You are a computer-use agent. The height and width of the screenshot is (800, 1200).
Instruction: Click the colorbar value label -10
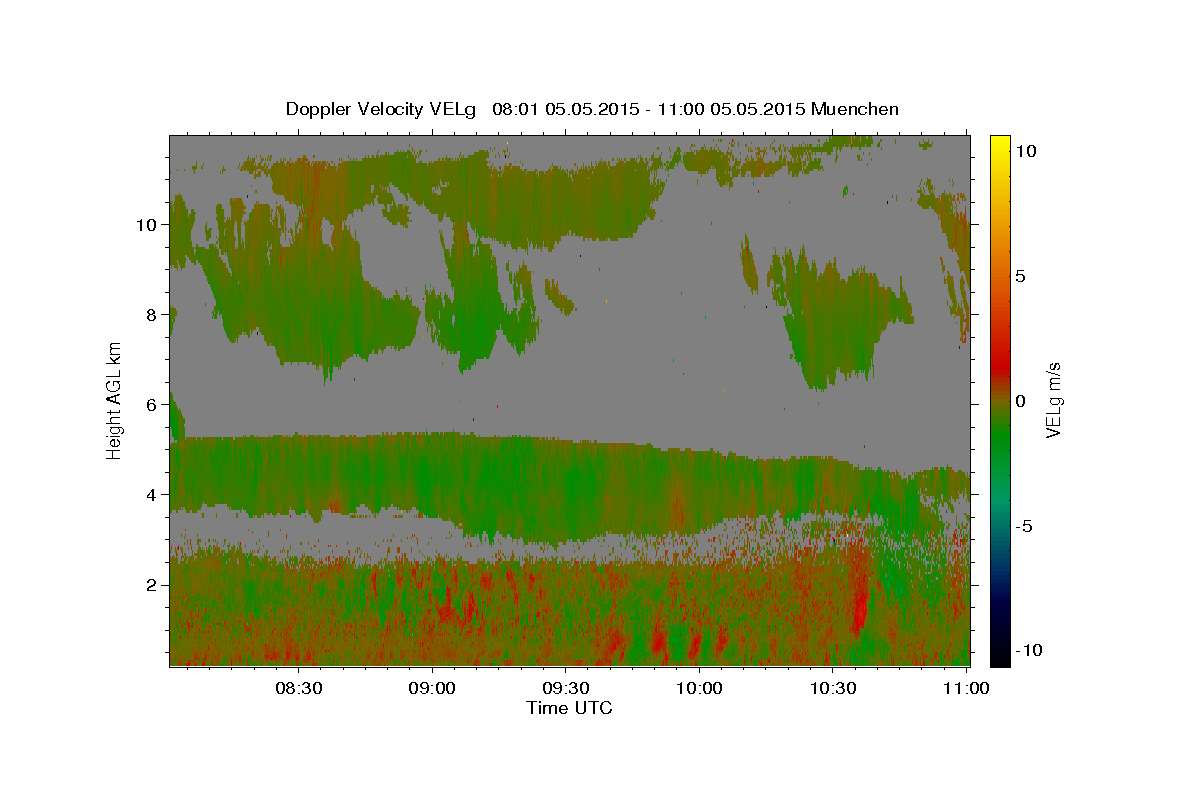pos(1028,651)
